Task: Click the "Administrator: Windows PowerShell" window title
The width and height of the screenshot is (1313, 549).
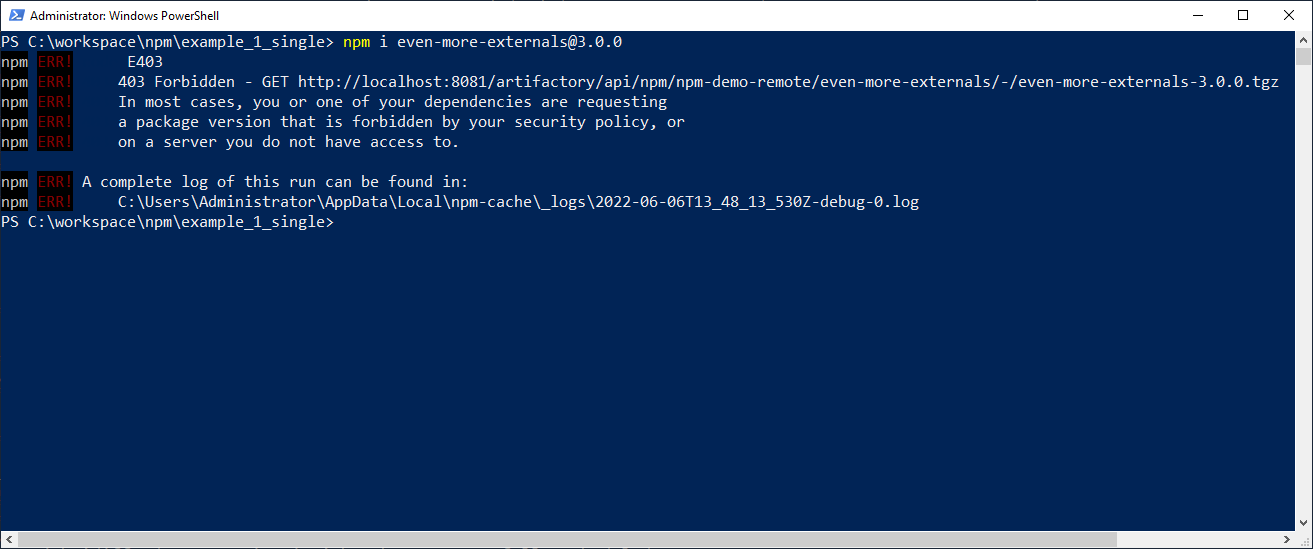Action: click(x=125, y=15)
